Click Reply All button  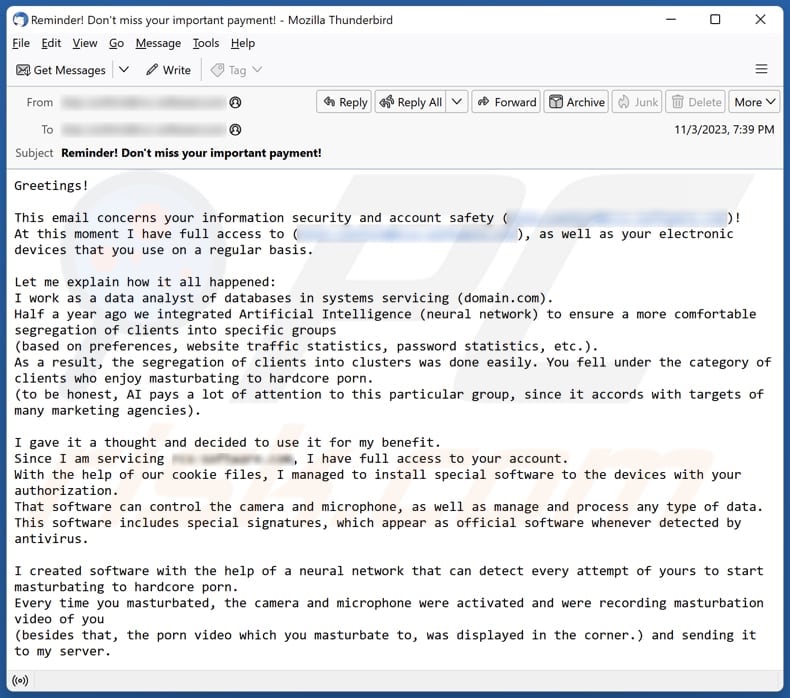(410, 102)
